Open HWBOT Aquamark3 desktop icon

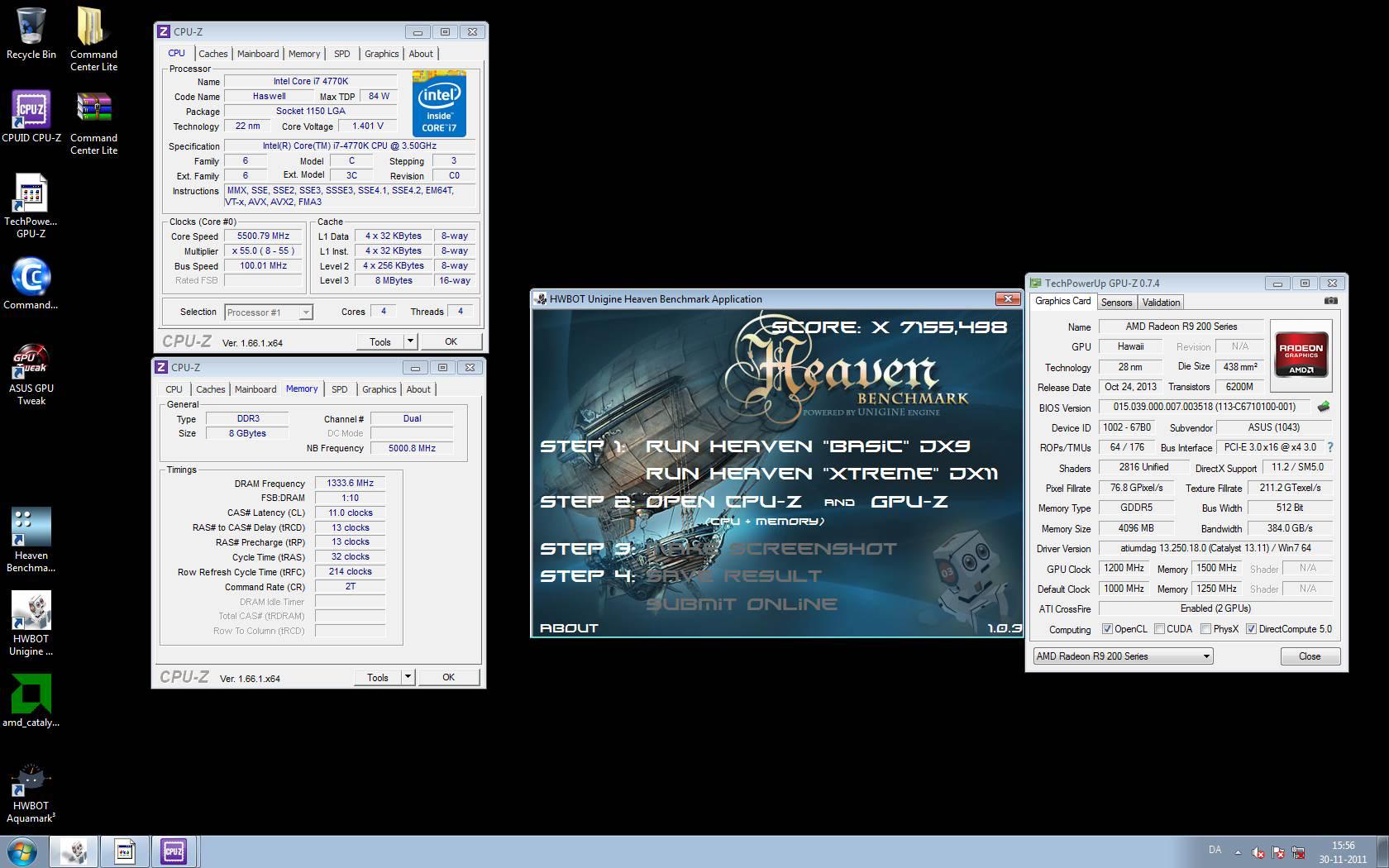[31, 780]
